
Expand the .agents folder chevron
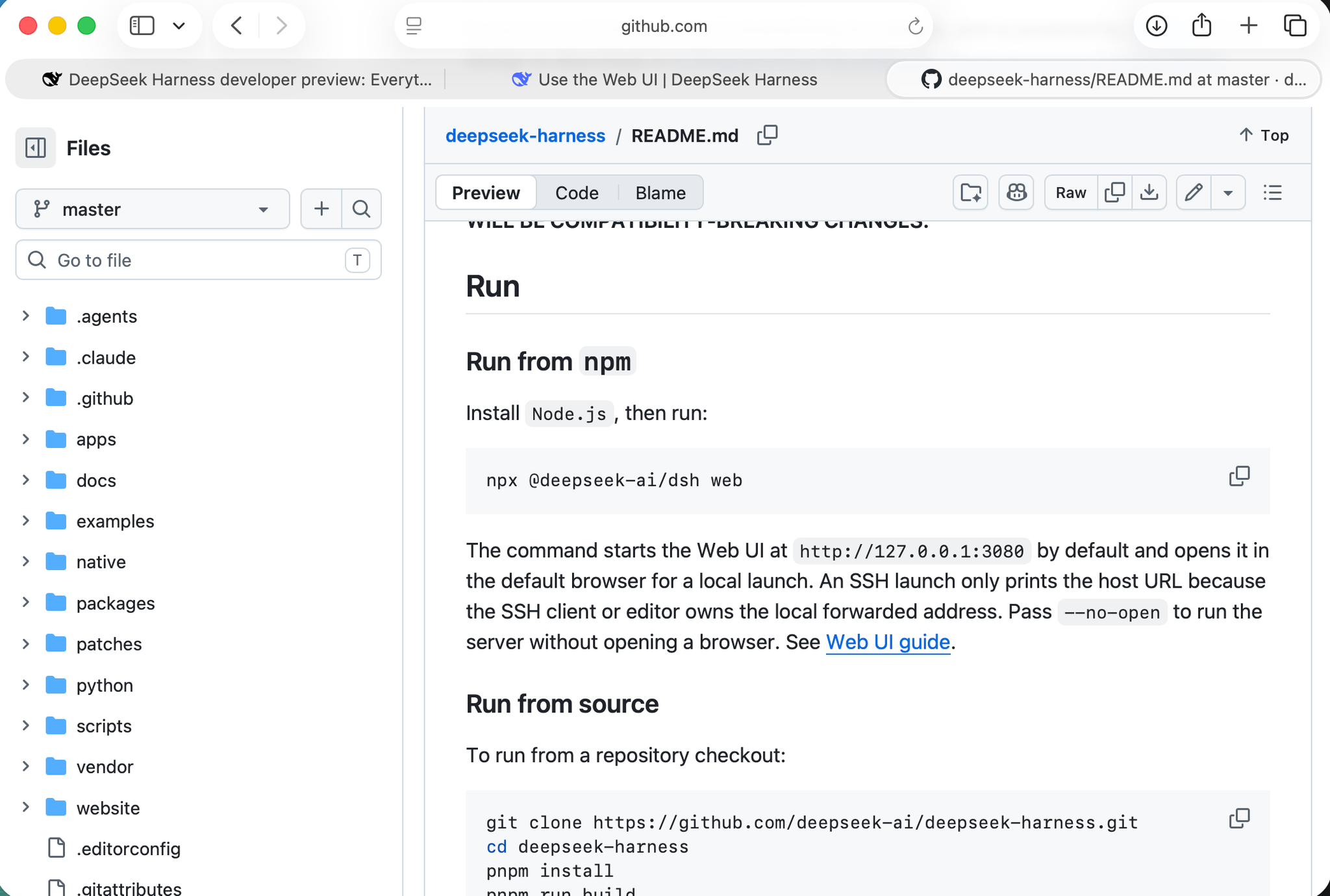pos(26,316)
